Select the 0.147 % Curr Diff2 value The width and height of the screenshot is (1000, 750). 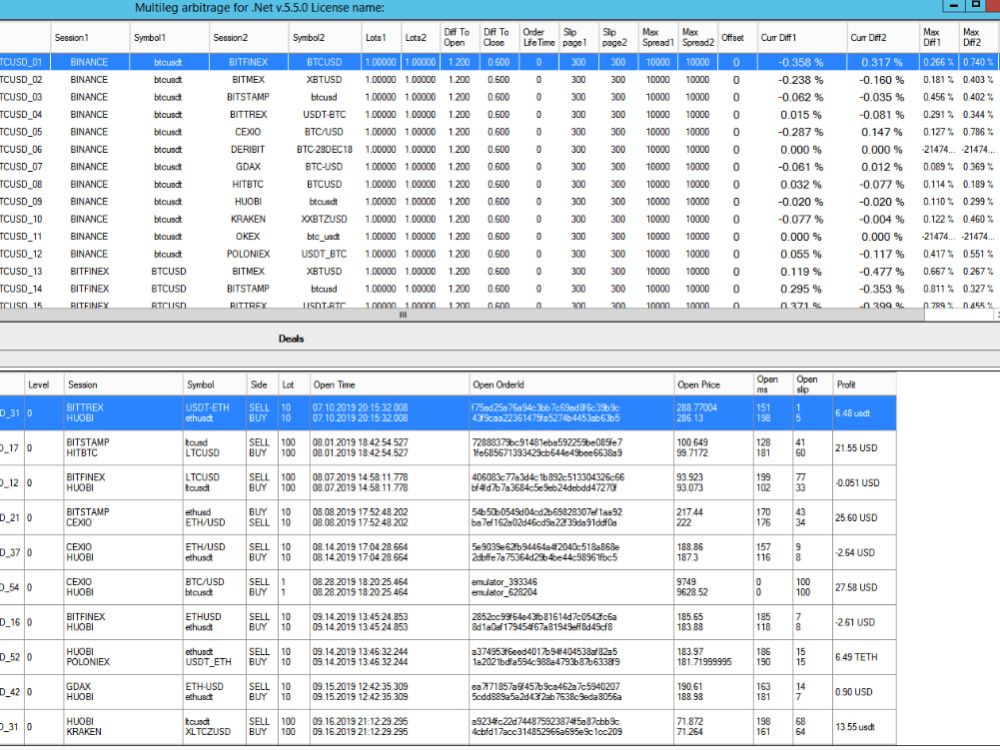883,132
